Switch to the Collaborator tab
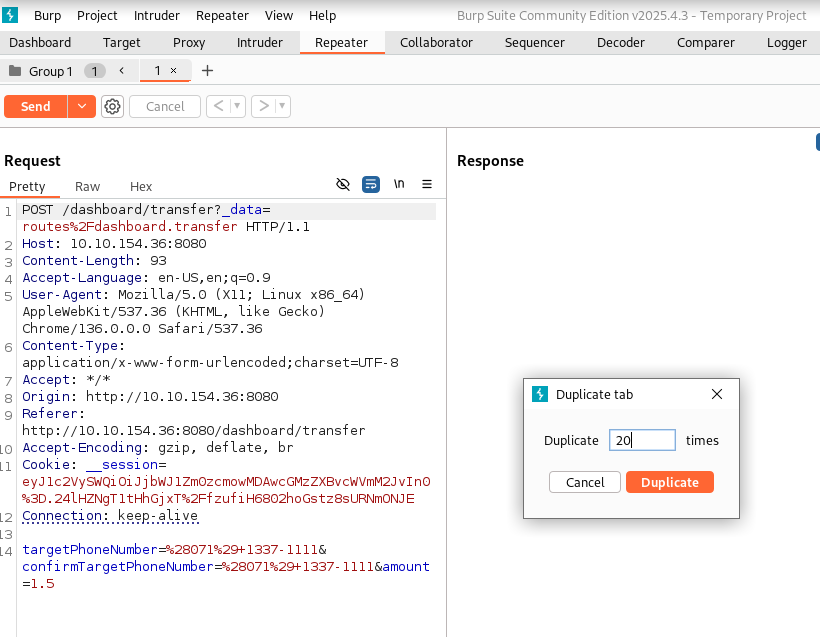The image size is (820, 637). pyautogui.click(x=436, y=42)
